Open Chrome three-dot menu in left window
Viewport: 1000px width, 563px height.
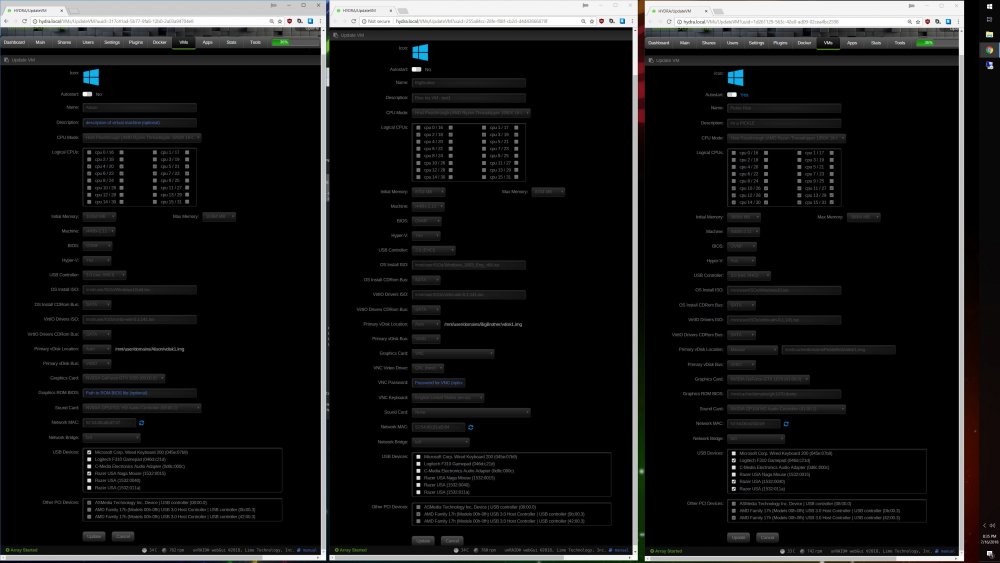click(x=320, y=21)
